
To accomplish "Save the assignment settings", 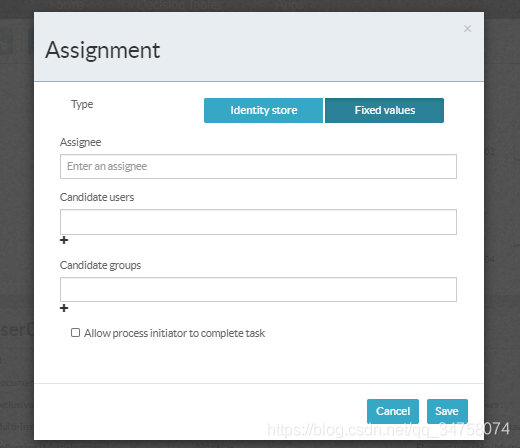I will [x=447, y=411].
